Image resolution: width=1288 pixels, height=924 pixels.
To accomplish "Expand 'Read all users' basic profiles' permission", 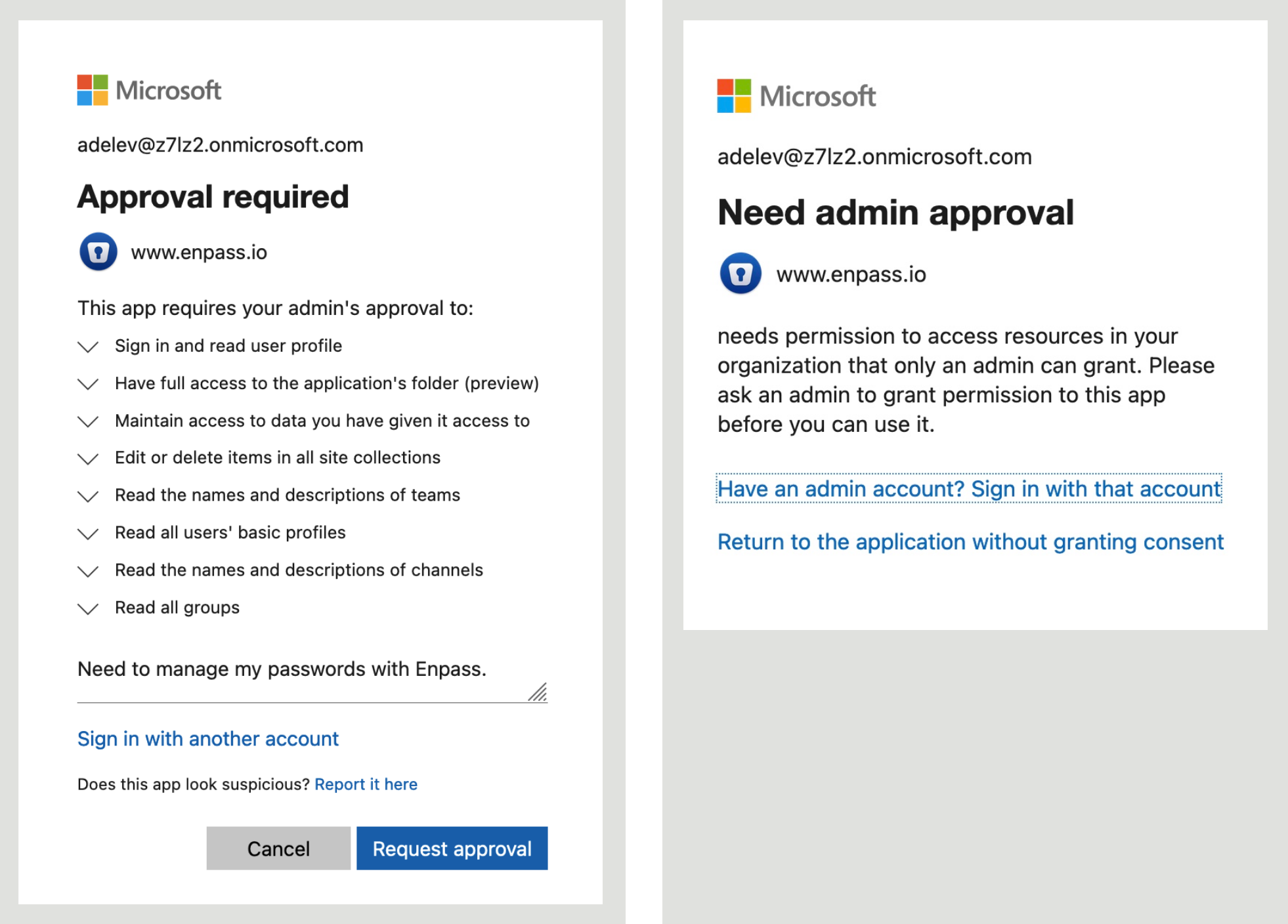I will pyautogui.click(x=89, y=533).
